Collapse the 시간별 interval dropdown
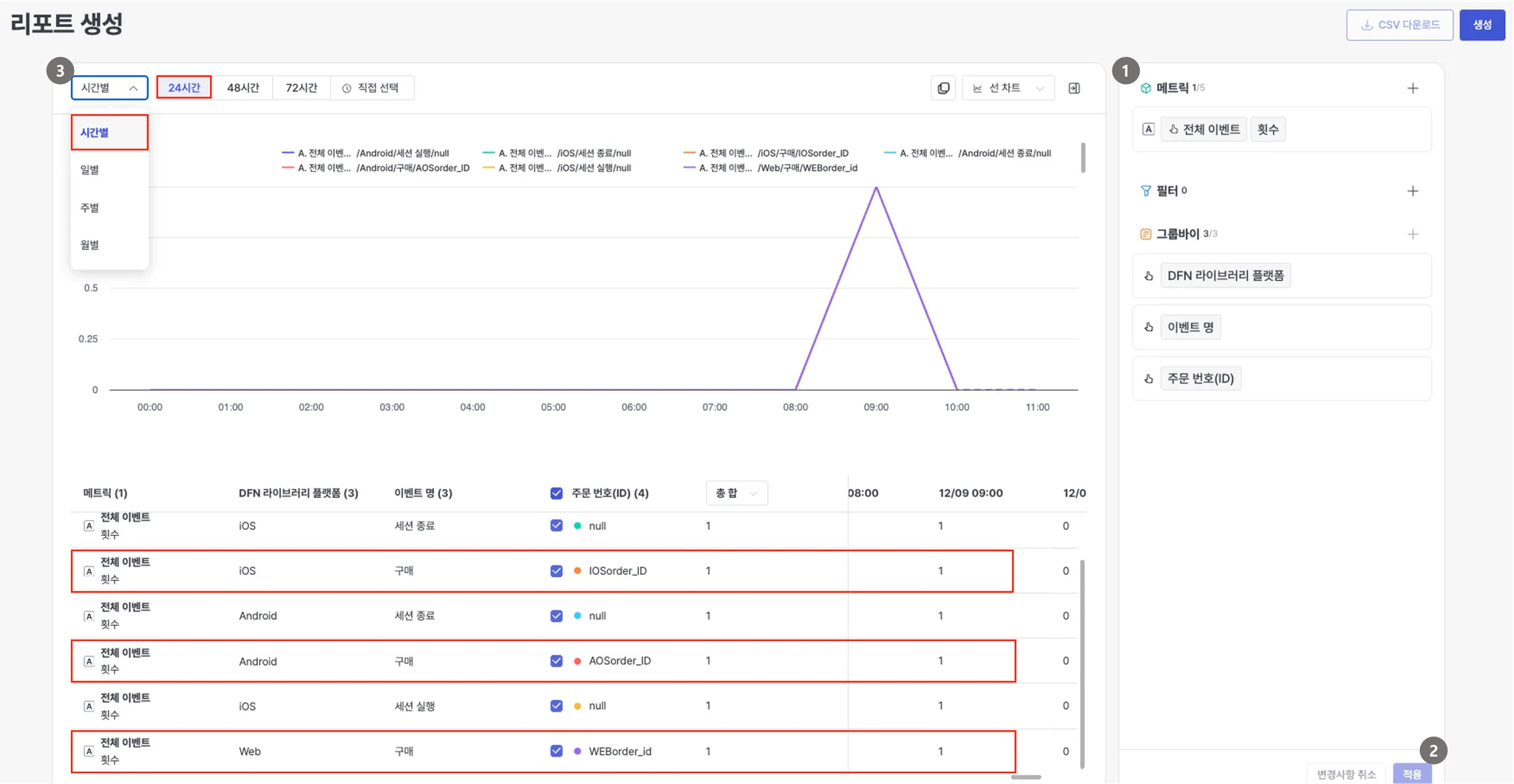Screen dimensions: 1514x784 click(x=109, y=88)
